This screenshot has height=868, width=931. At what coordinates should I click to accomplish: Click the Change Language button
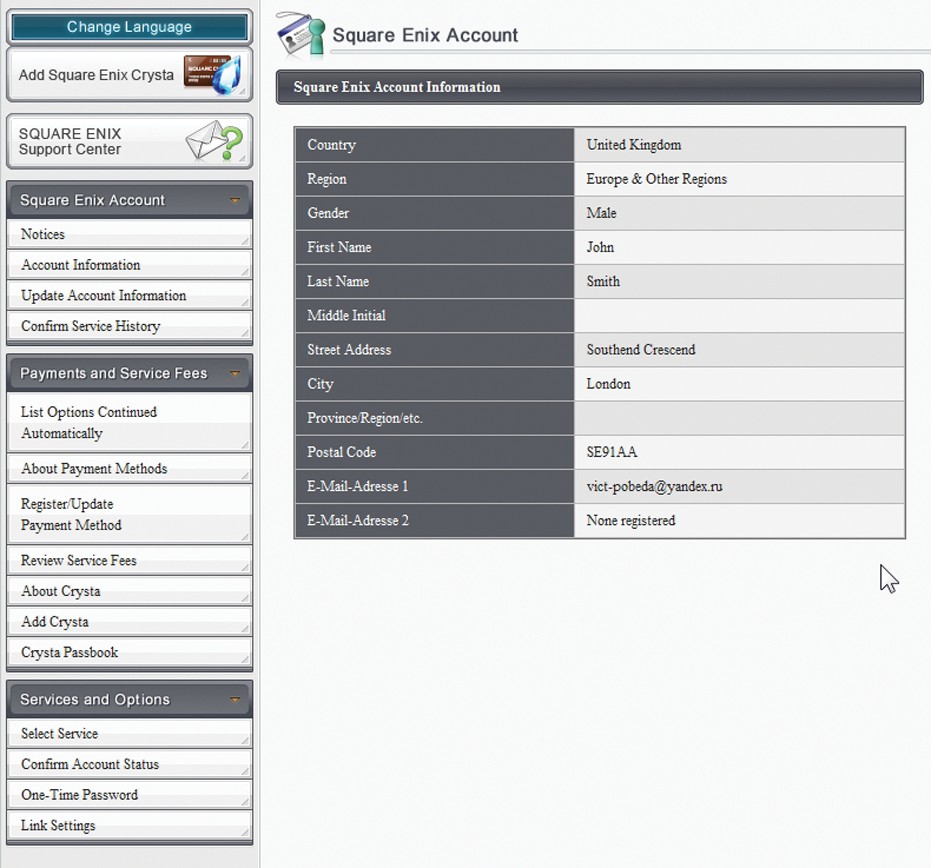click(x=129, y=27)
